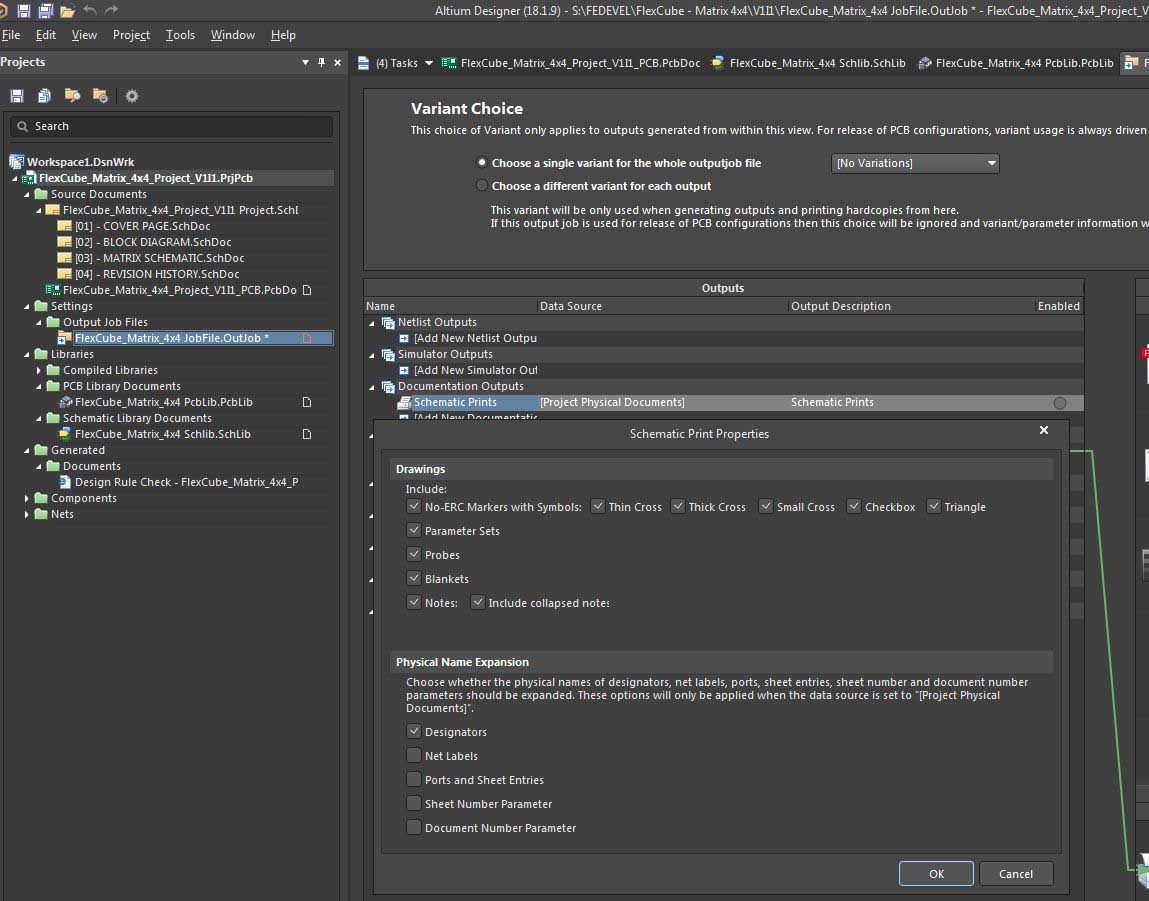Click OK in Schematic Print Properties
1149x901 pixels.
click(x=936, y=874)
